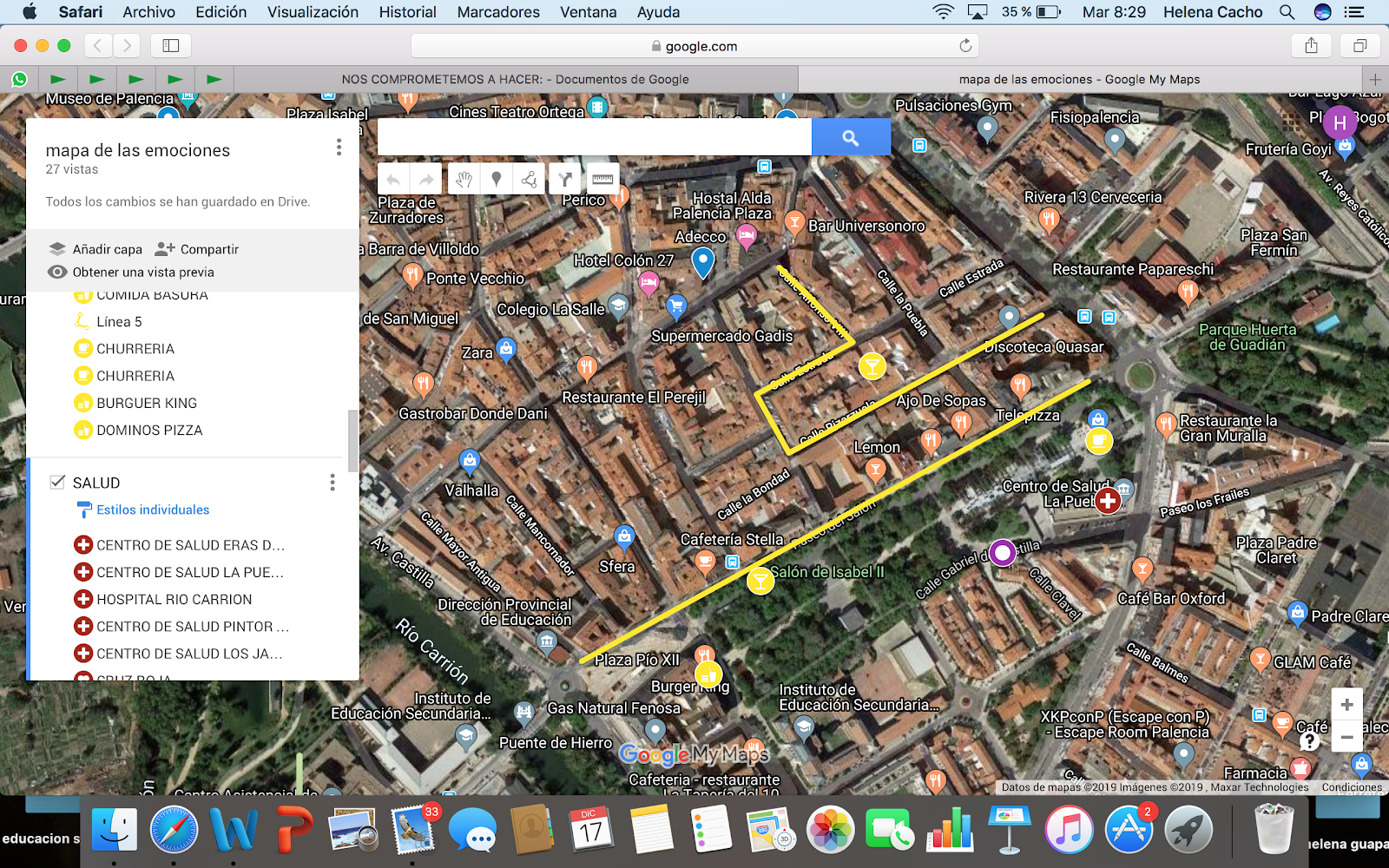Open SALUD layer options three-dot menu
1389x868 pixels.
(x=332, y=483)
